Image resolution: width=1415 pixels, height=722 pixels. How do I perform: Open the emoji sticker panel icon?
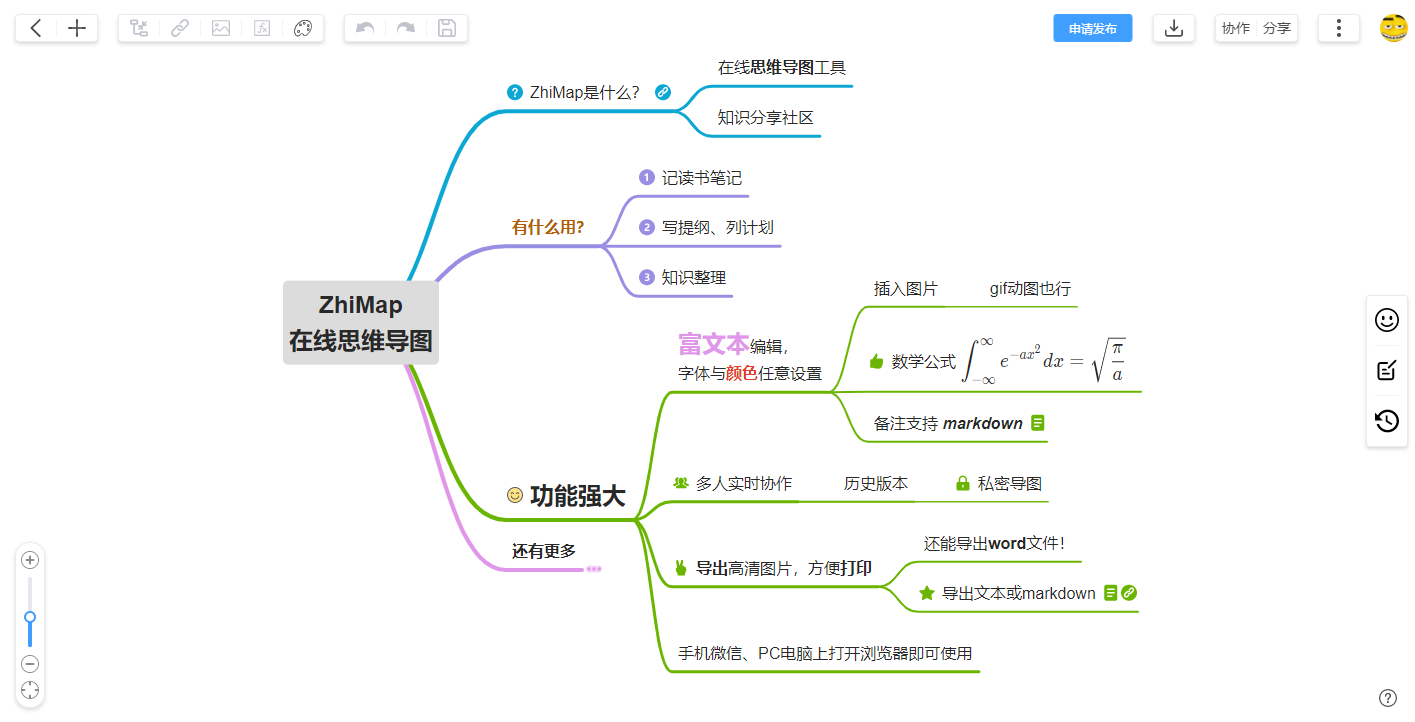click(x=1387, y=320)
